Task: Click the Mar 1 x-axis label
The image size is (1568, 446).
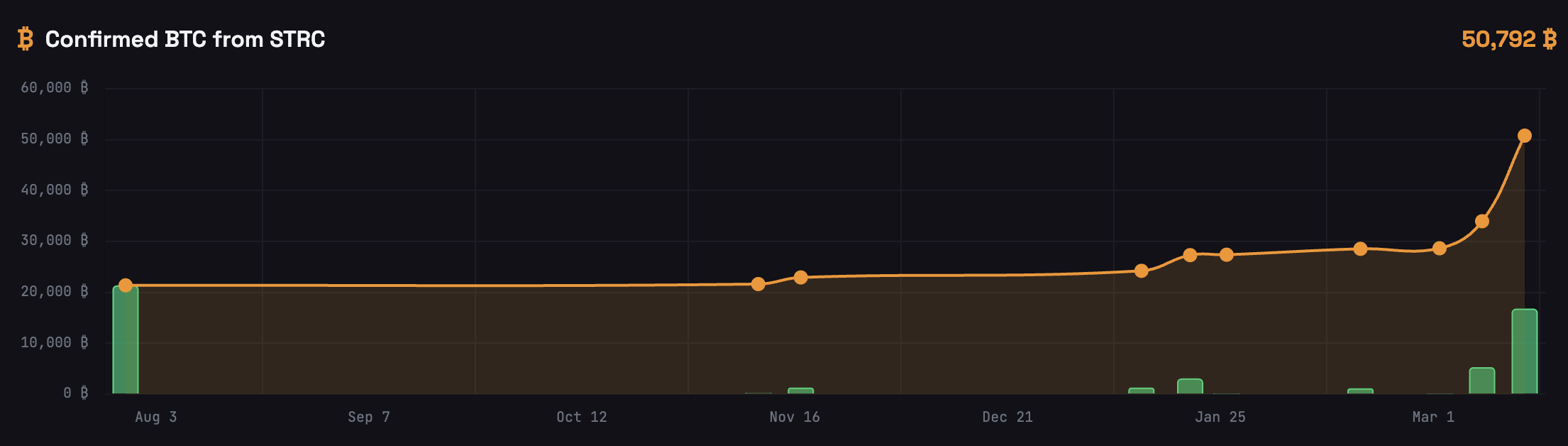Action: 1433,417
